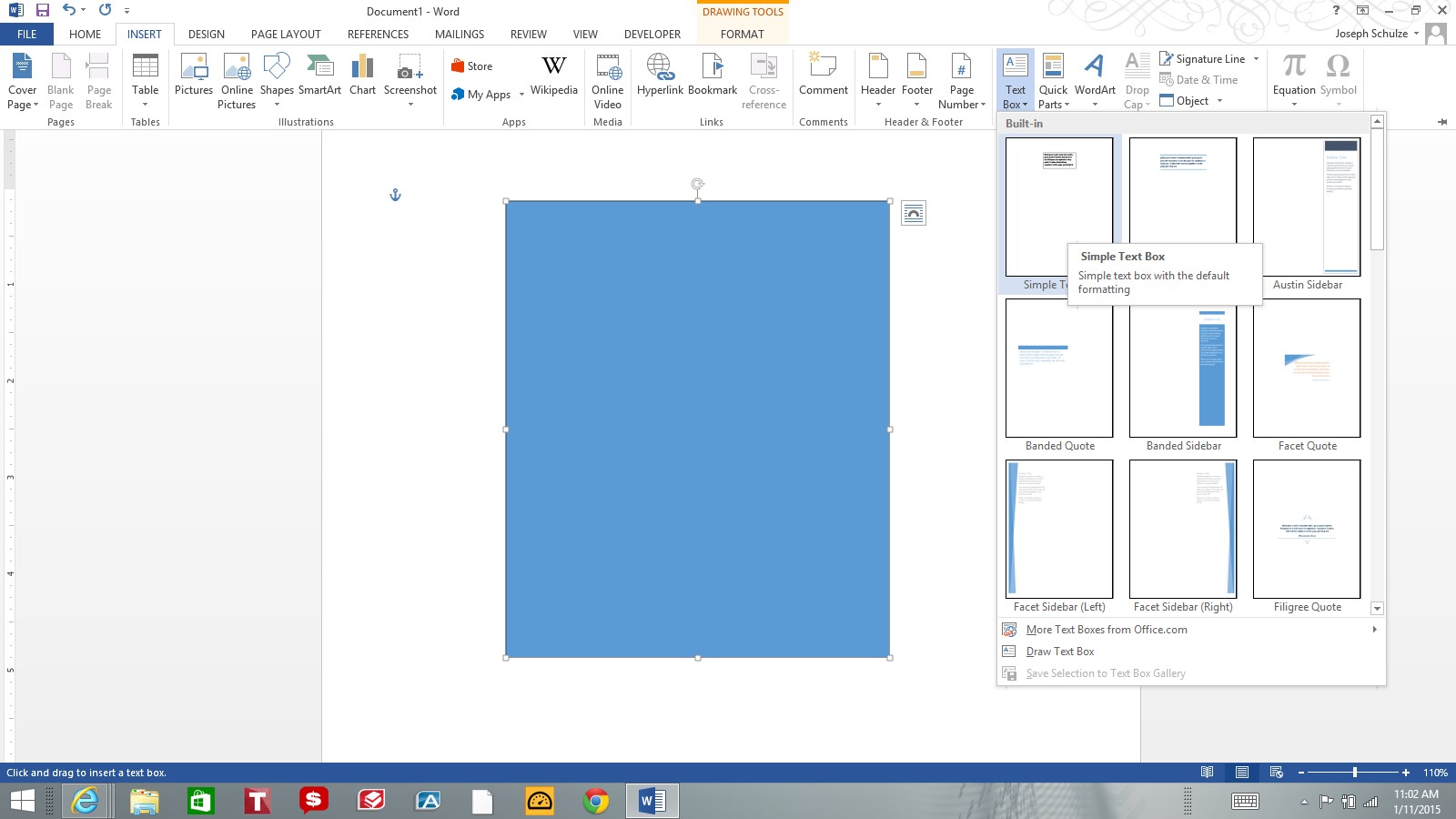Click the Layout Options icon beside shape
This screenshot has height=819, width=1456.
[x=913, y=213]
